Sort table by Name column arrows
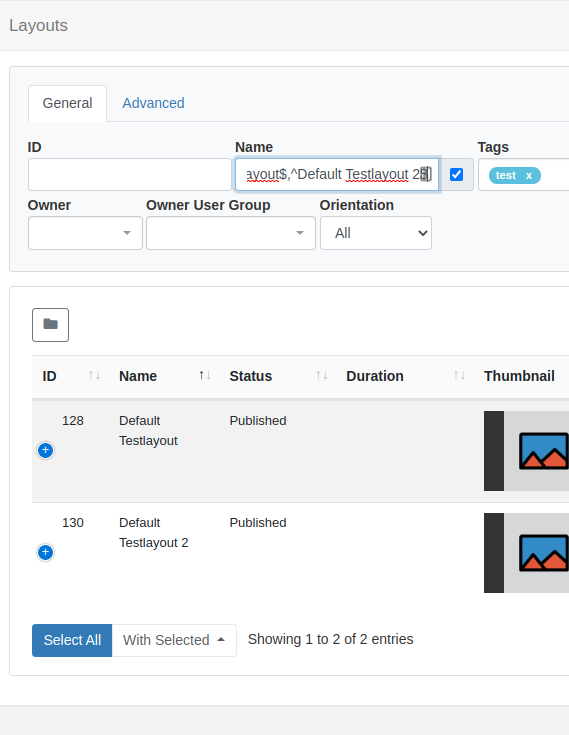 (x=205, y=375)
